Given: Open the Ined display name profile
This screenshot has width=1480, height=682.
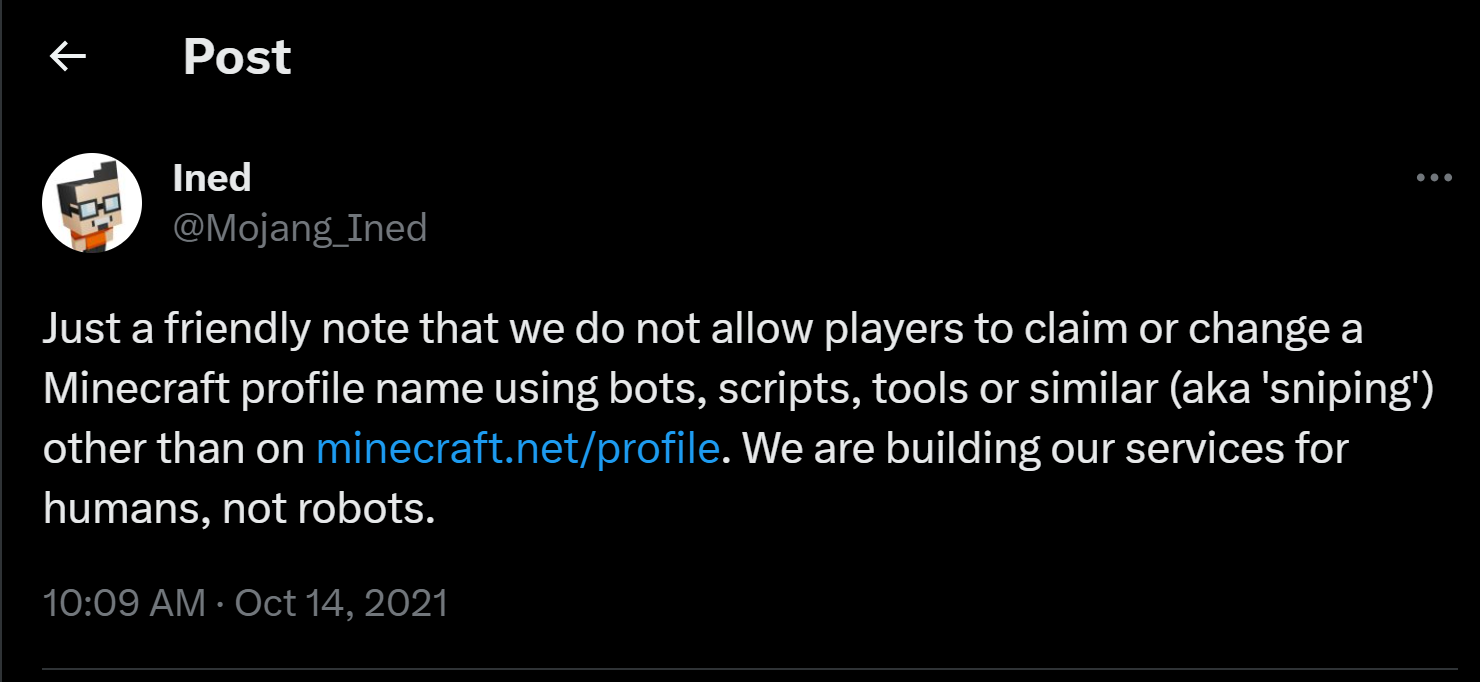Looking at the screenshot, I should (212, 179).
